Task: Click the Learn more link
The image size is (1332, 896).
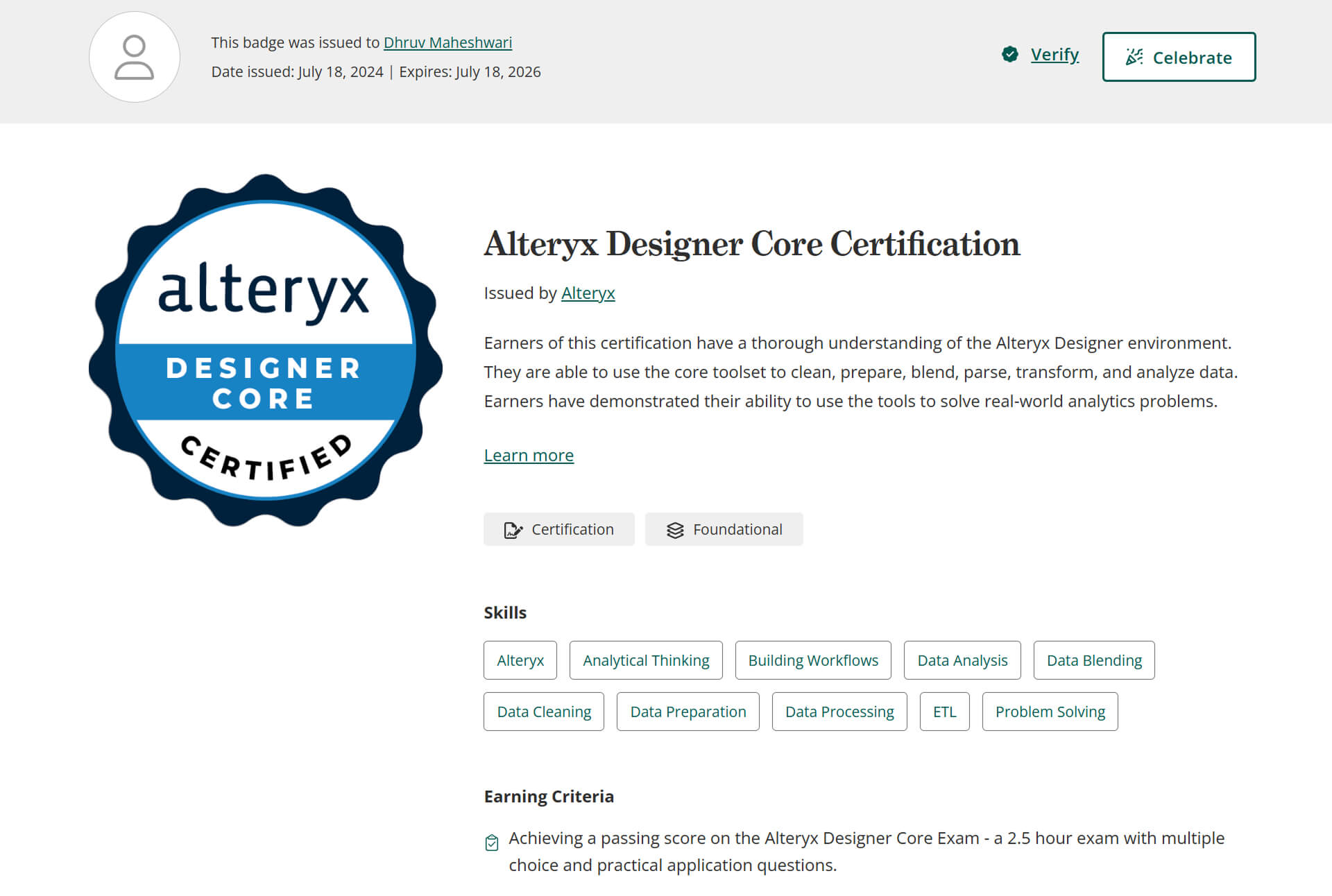Action: 529,456
